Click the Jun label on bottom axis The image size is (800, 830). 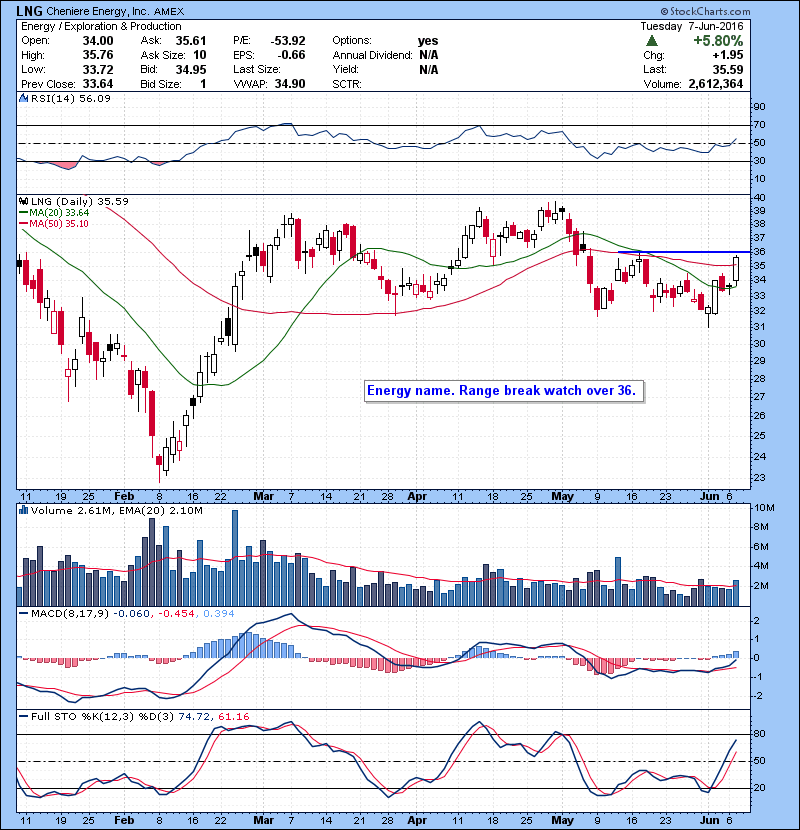(x=709, y=820)
